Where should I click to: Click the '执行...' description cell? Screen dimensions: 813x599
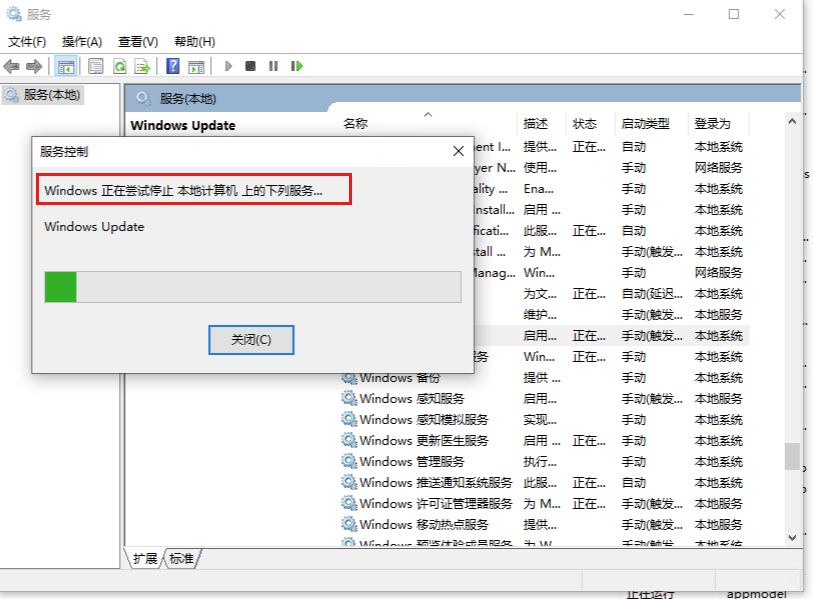point(540,462)
